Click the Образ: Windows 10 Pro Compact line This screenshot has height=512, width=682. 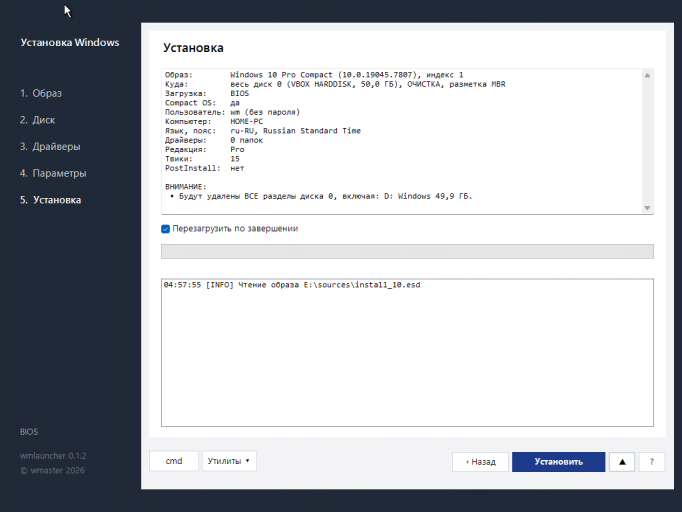(x=314, y=75)
